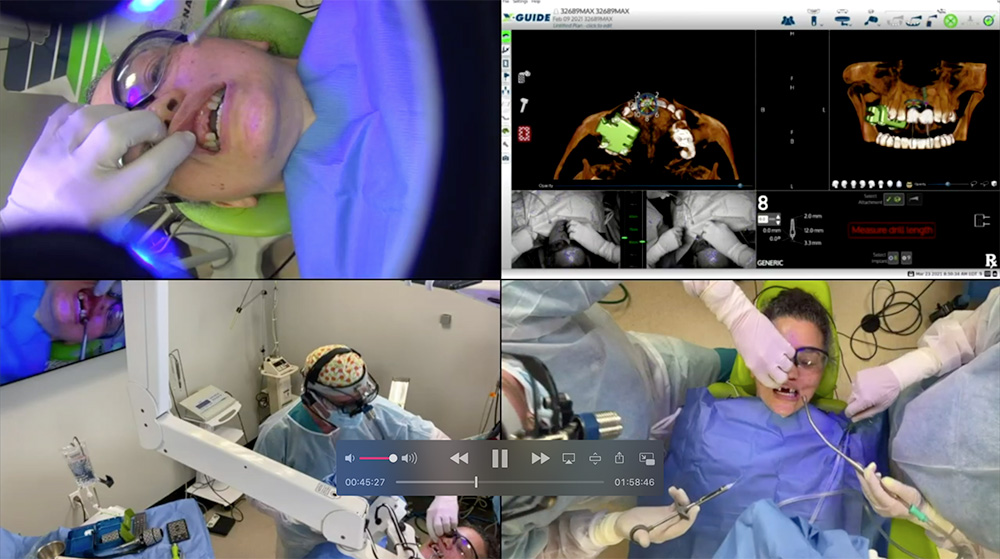Click the camera snapshot icon in left sidebar
1000x559 pixels.
506,158
